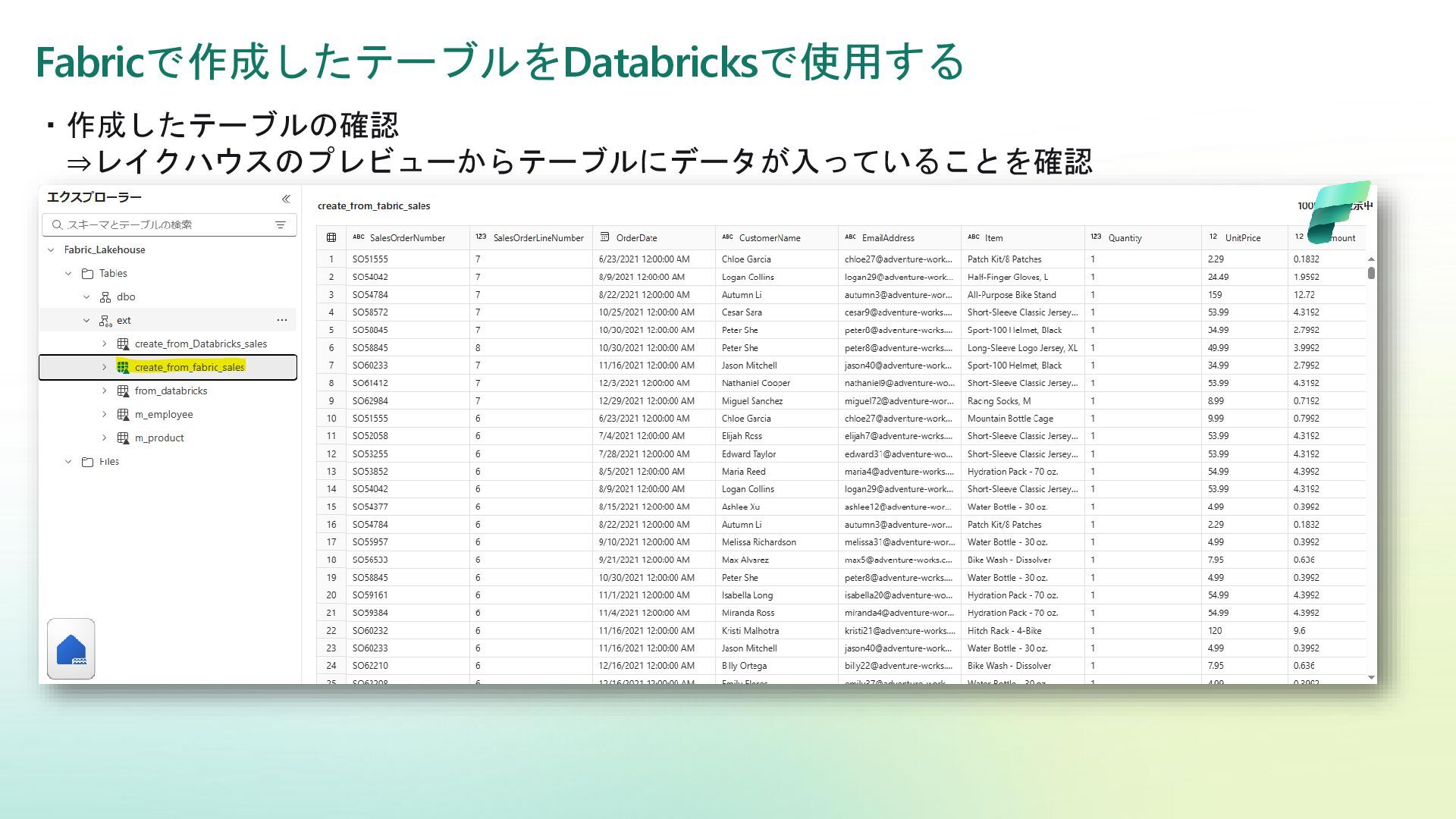Select the m_employee table
This screenshot has height=819, width=1456.
tap(164, 414)
